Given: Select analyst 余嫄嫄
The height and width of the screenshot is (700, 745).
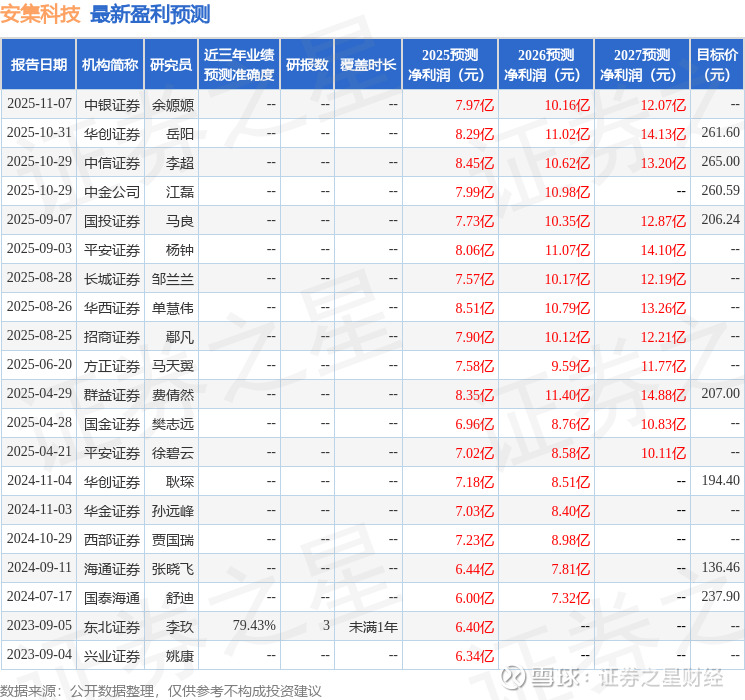Looking at the screenshot, I should (x=173, y=105).
